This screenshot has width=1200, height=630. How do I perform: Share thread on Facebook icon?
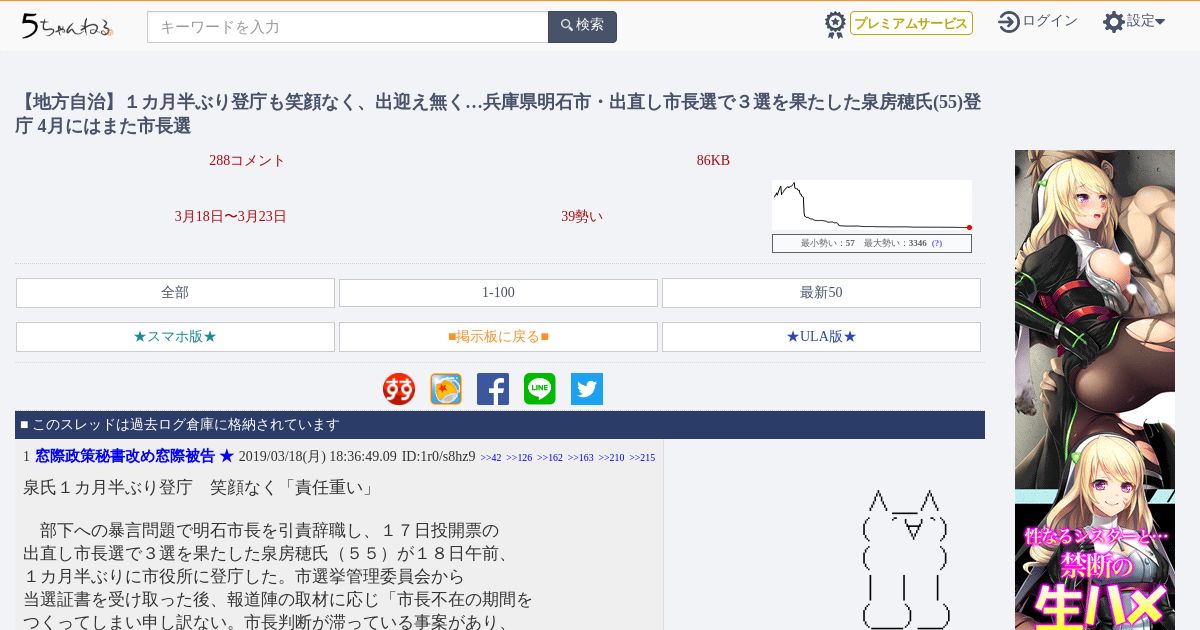493,389
